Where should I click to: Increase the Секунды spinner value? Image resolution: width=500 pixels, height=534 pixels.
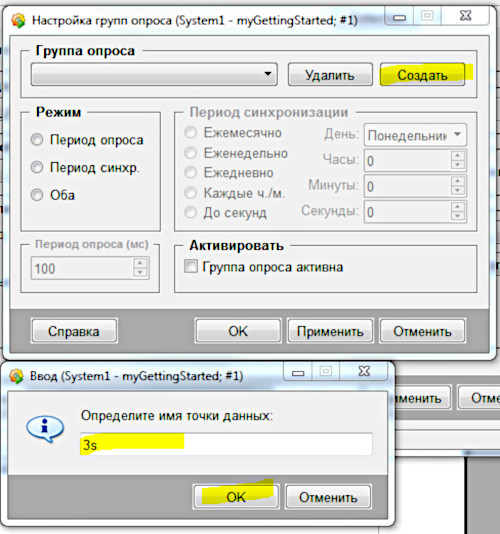[458, 207]
